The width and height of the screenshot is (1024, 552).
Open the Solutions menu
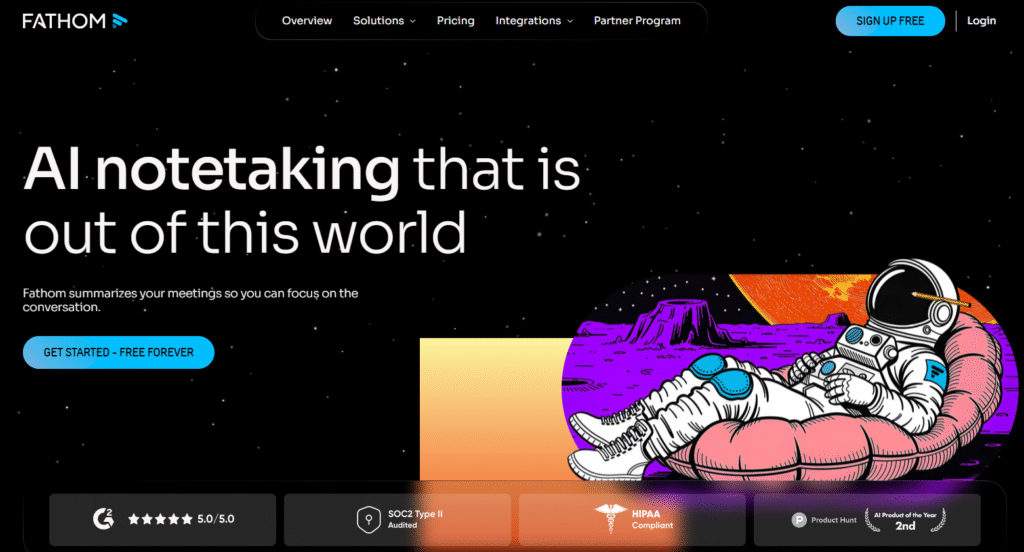(x=384, y=21)
